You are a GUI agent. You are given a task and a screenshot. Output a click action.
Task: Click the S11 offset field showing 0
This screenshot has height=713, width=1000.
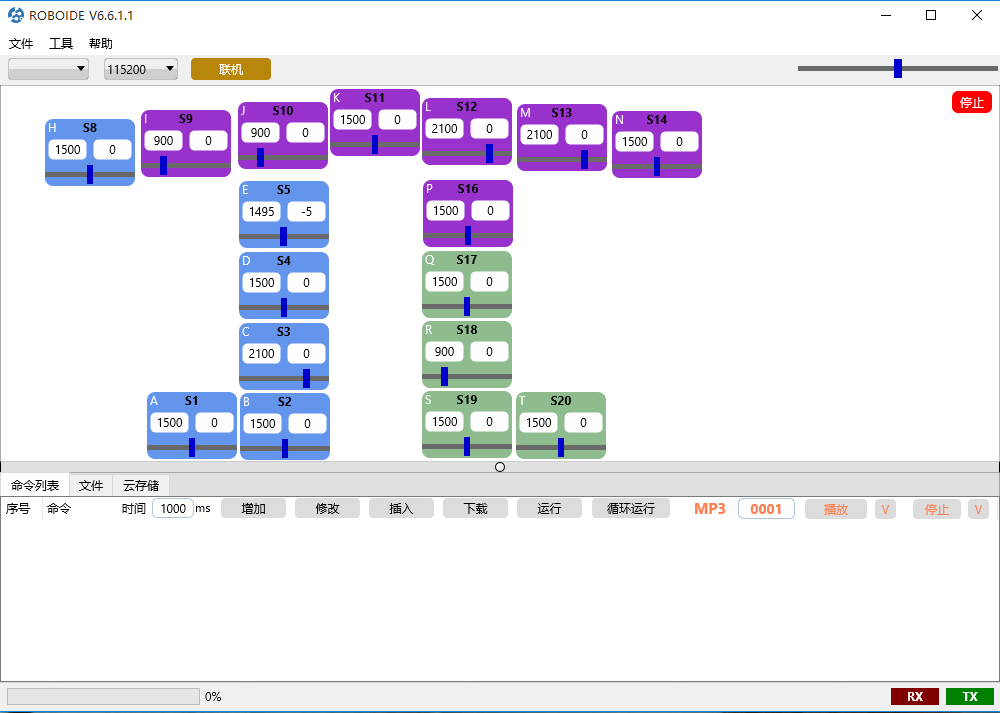(x=397, y=119)
